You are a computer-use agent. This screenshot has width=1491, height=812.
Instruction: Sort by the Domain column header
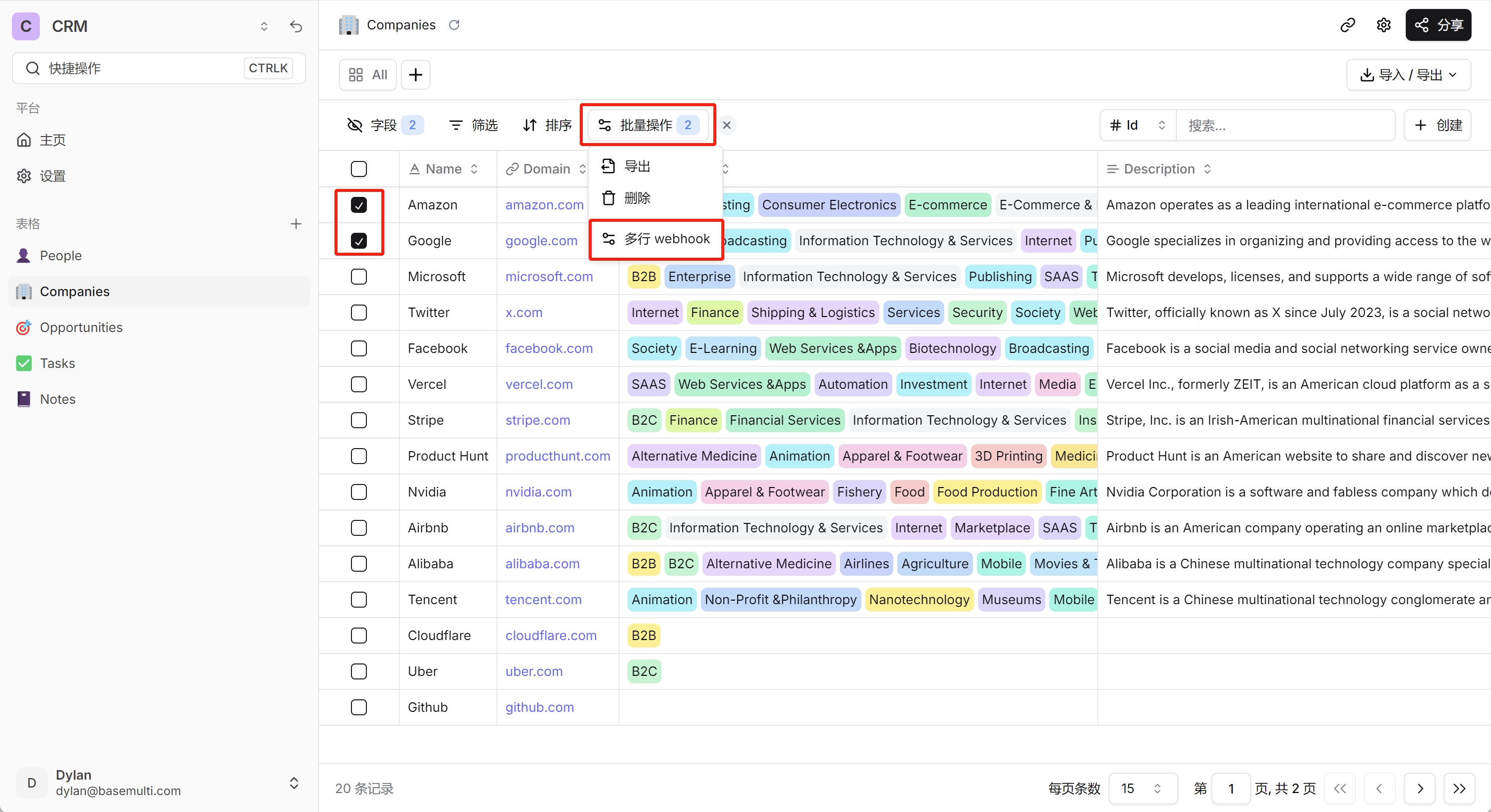coord(546,169)
